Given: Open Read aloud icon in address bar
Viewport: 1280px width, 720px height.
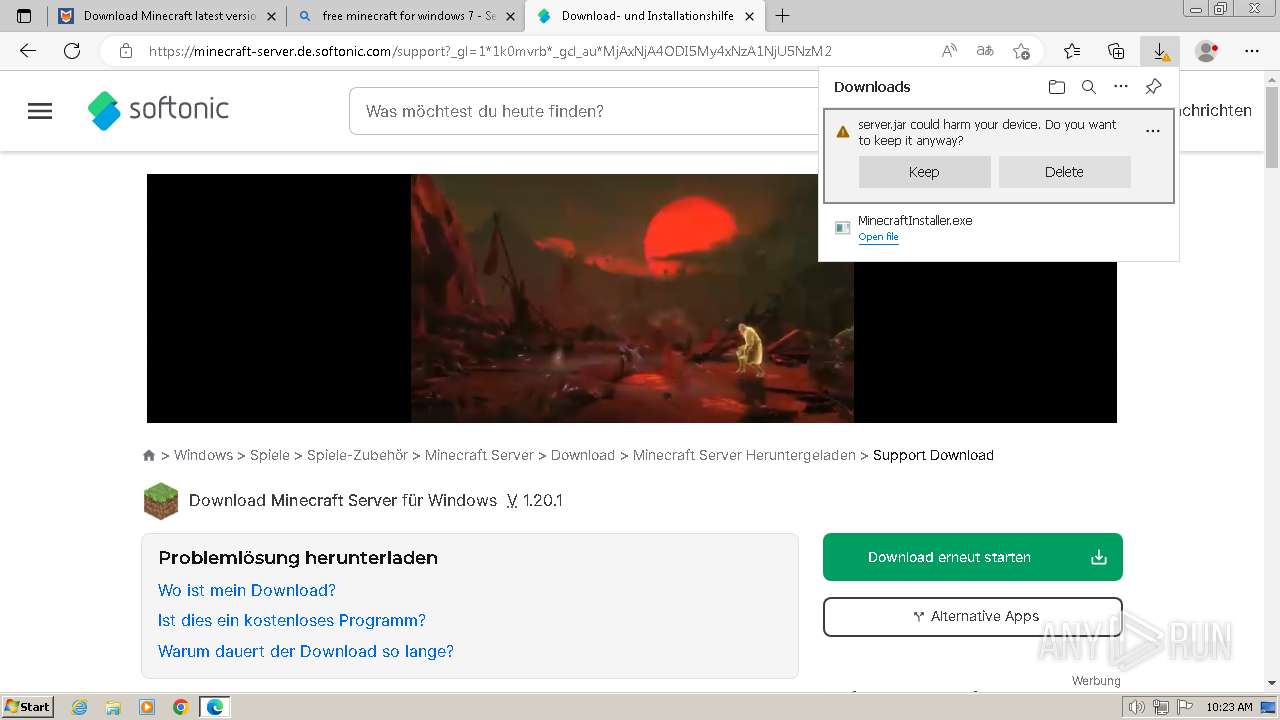Looking at the screenshot, I should (x=949, y=51).
